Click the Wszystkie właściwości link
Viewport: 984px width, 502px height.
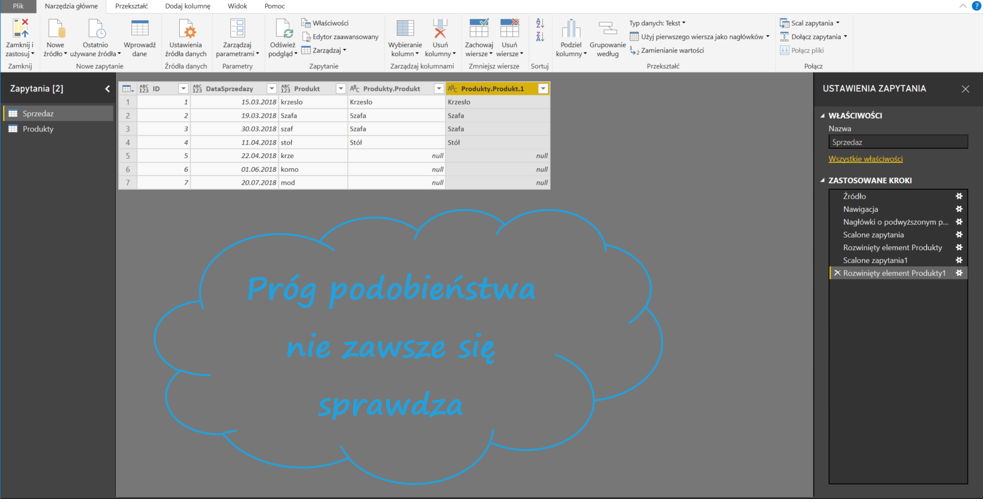coord(865,159)
